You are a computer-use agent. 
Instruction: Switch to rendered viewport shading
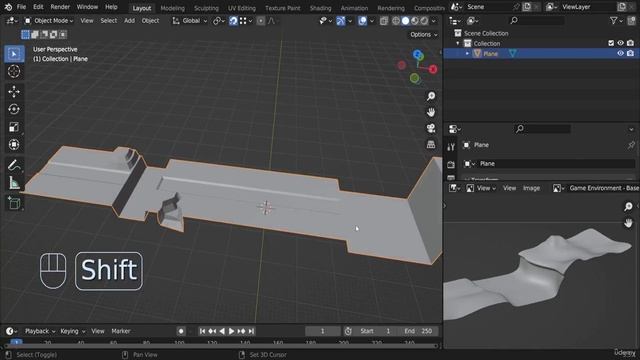click(x=424, y=21)
